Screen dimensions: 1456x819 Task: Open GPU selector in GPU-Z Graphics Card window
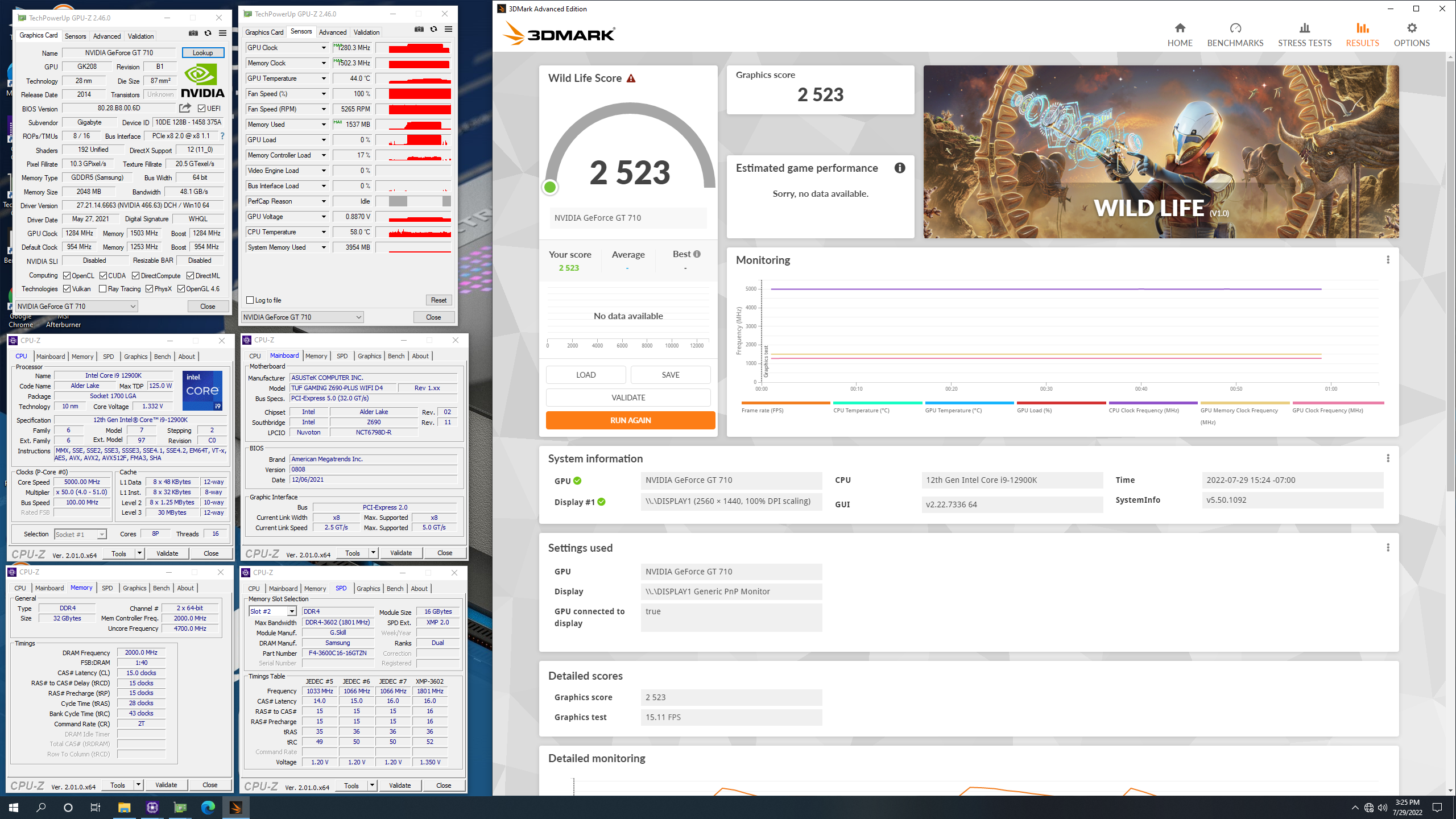coord(77,306)
